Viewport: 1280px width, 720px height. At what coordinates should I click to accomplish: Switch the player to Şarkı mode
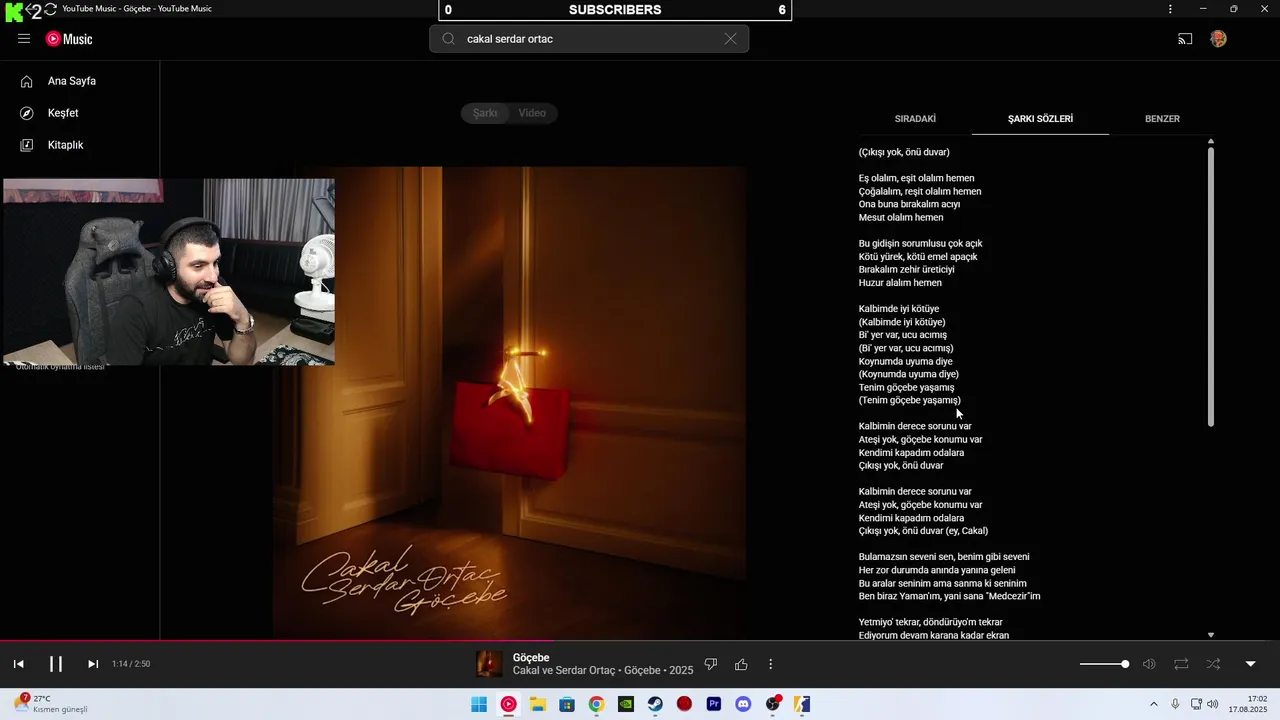485,113
